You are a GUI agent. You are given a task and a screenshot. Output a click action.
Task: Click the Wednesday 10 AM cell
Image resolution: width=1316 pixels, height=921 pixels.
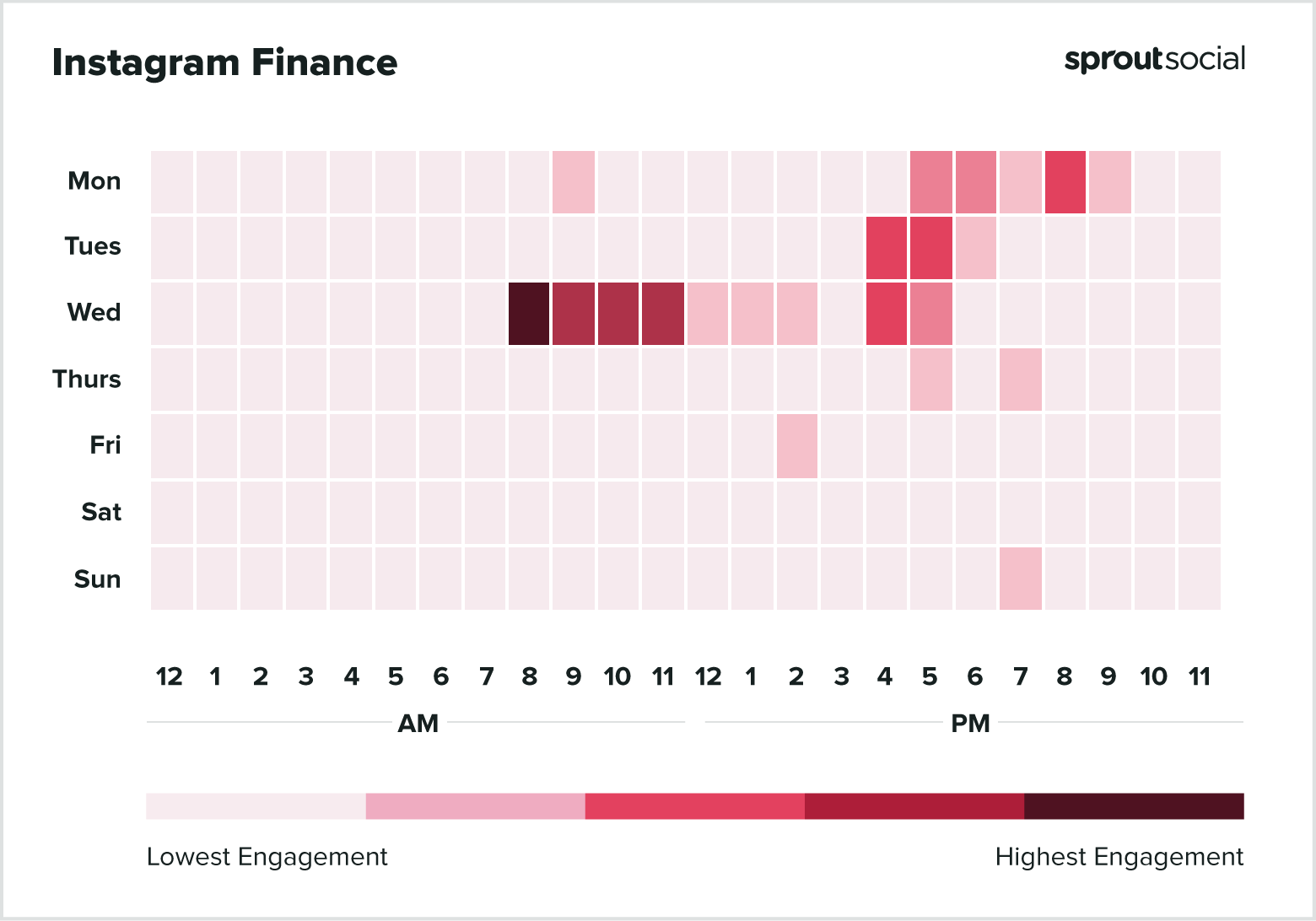click(618, 314)
